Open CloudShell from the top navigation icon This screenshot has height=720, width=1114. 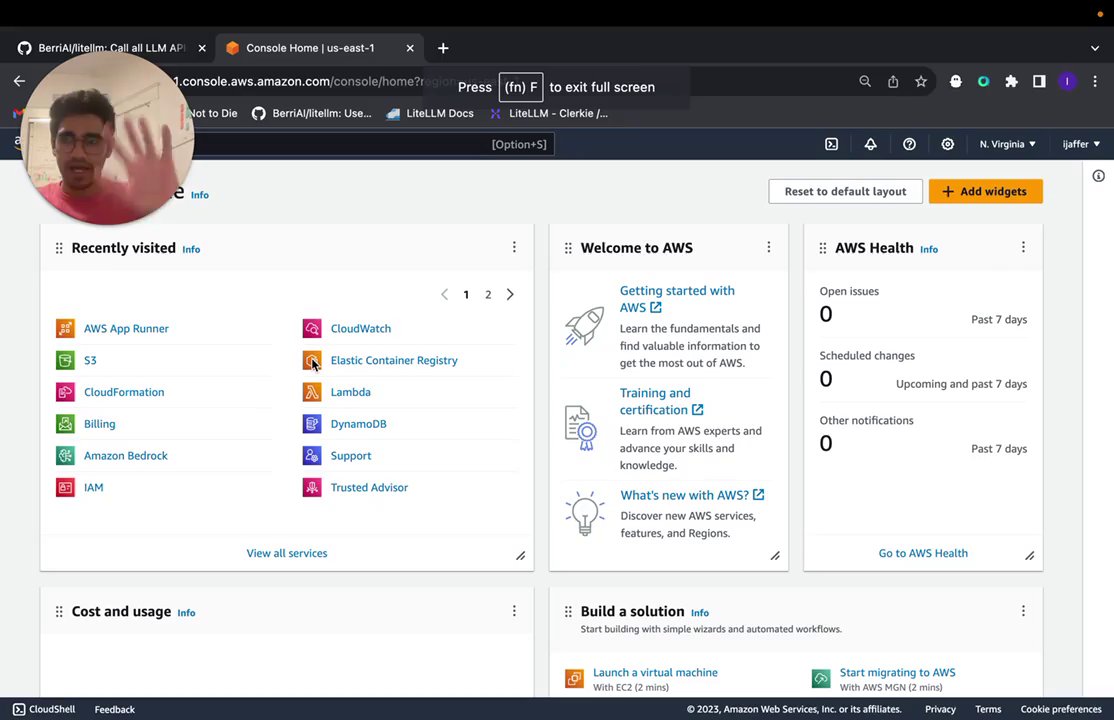tap(831, 144)
